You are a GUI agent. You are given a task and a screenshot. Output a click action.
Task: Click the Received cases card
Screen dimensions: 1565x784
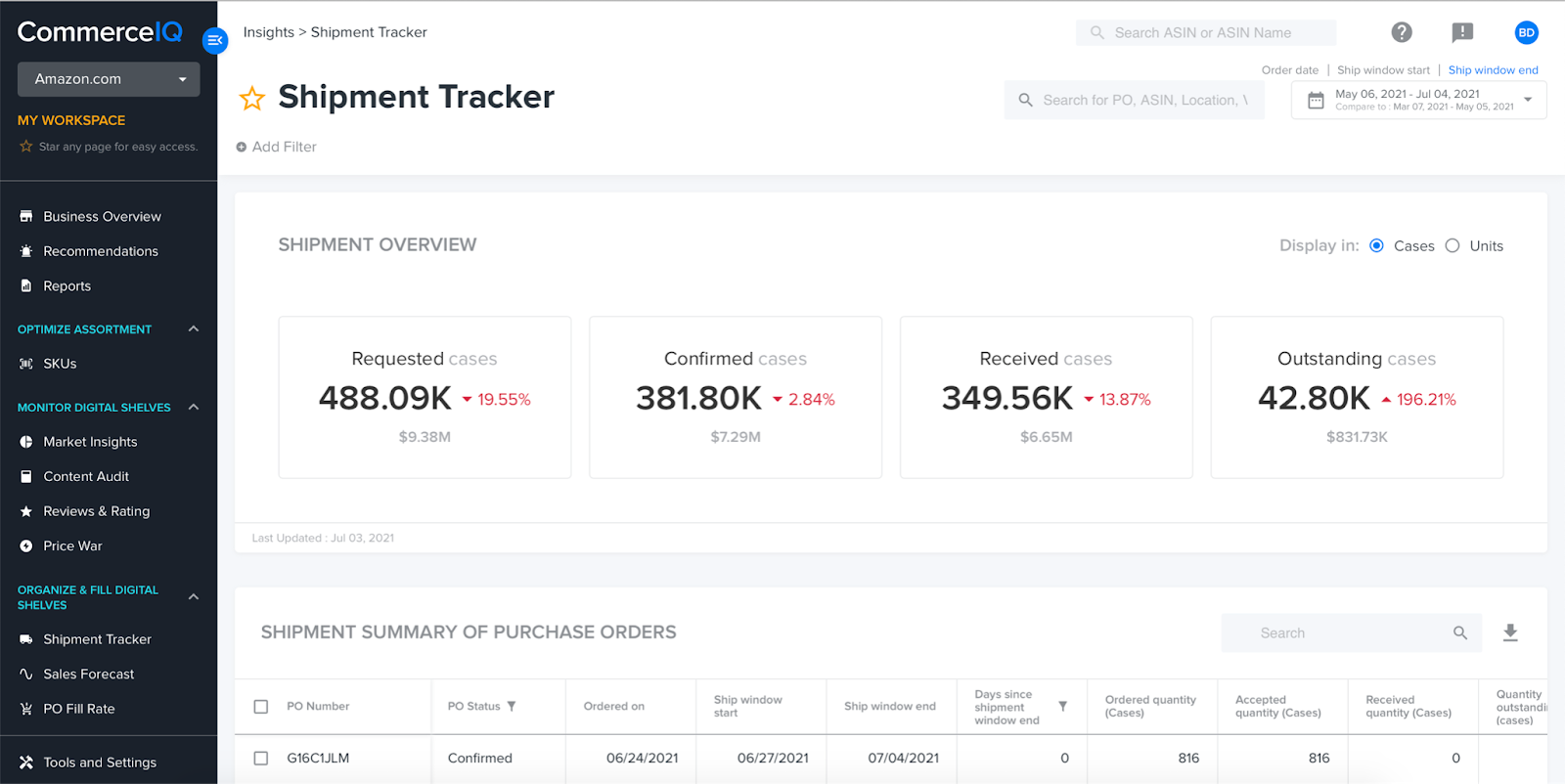tap(1047, 397)
